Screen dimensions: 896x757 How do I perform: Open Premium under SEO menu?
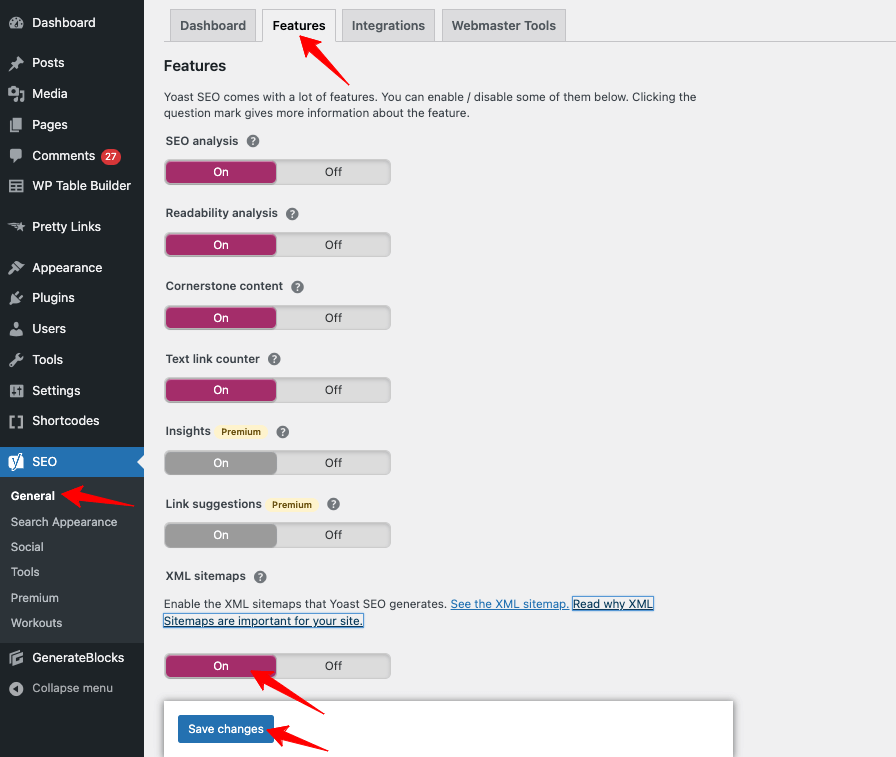tap(35, 598)
